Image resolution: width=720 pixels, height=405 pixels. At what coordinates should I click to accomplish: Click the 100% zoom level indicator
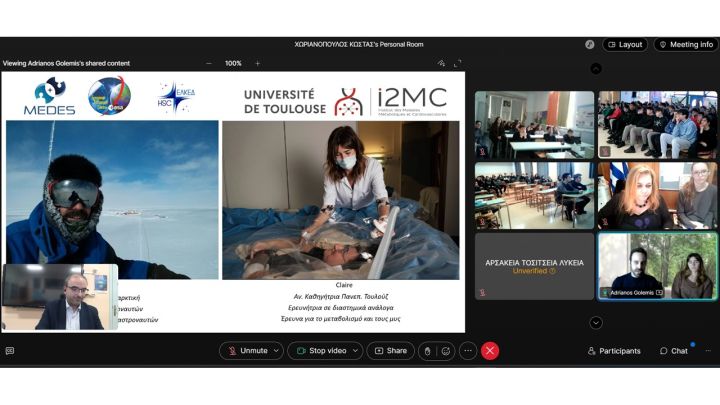[x=233, y=63]
